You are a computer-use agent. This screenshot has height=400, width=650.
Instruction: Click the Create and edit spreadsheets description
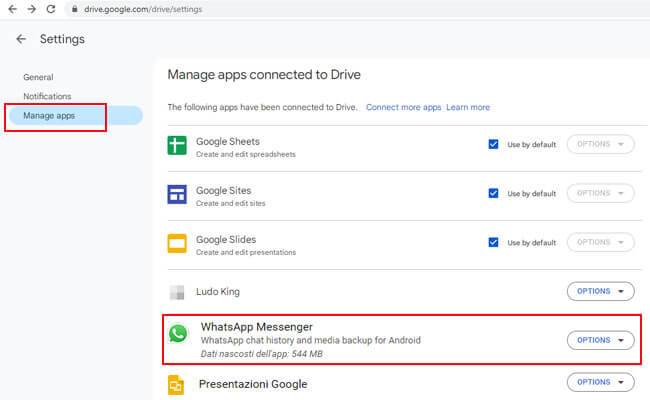point(246,154)
